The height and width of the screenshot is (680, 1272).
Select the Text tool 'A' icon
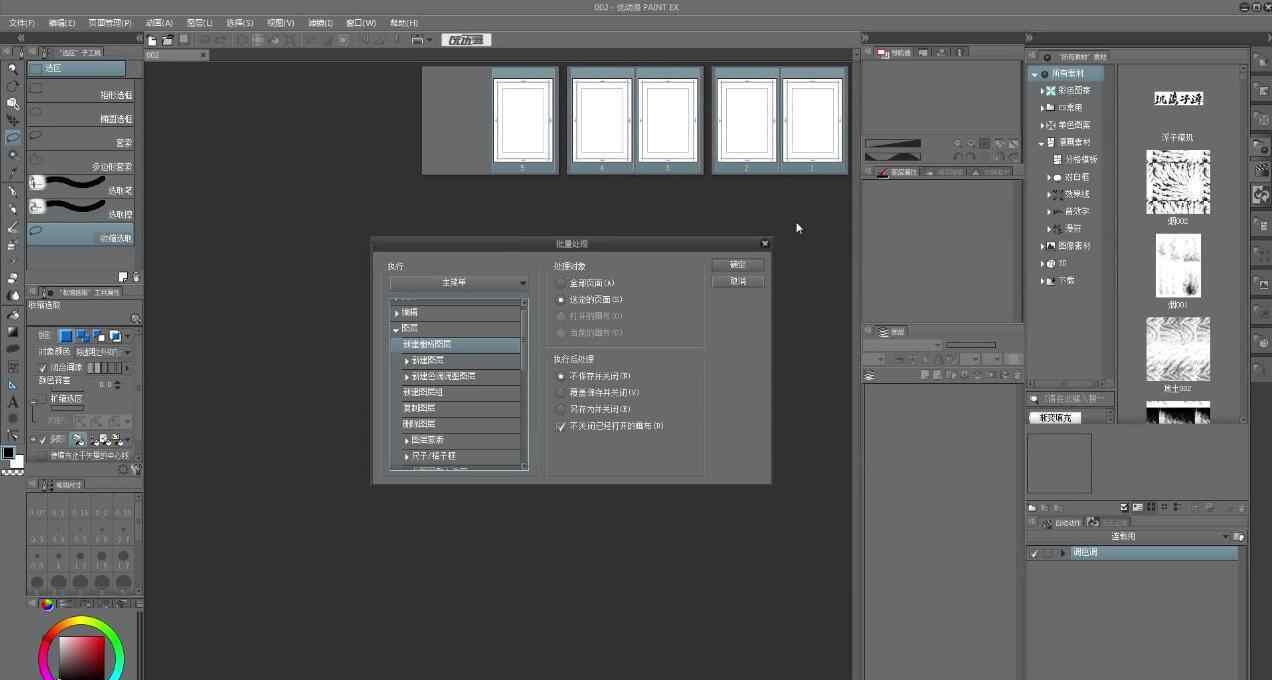click(x=13, y=402)
